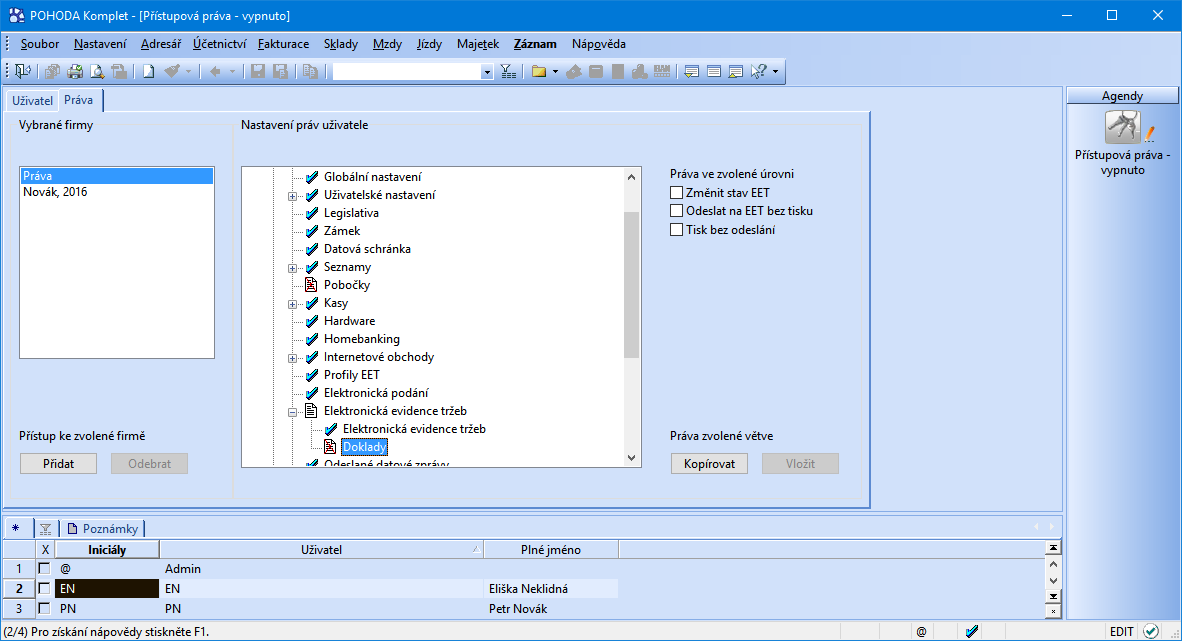Image resolution: width=1182 pixels, height=641 pixels.
Task: Open the help icon dropdown arrow
Action: tap(776, 72)
